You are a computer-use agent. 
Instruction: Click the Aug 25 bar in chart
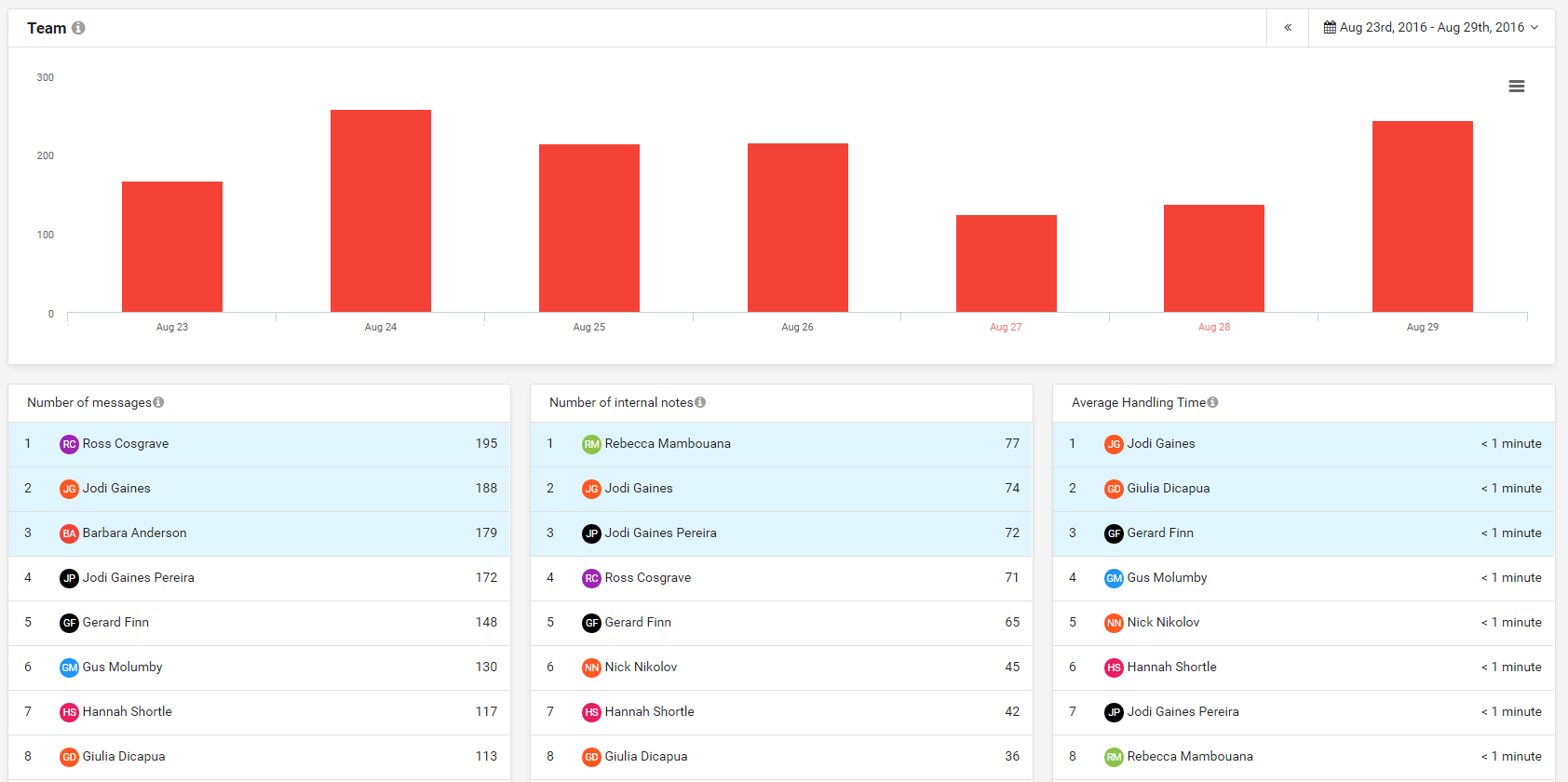click(x=589, y=228)
